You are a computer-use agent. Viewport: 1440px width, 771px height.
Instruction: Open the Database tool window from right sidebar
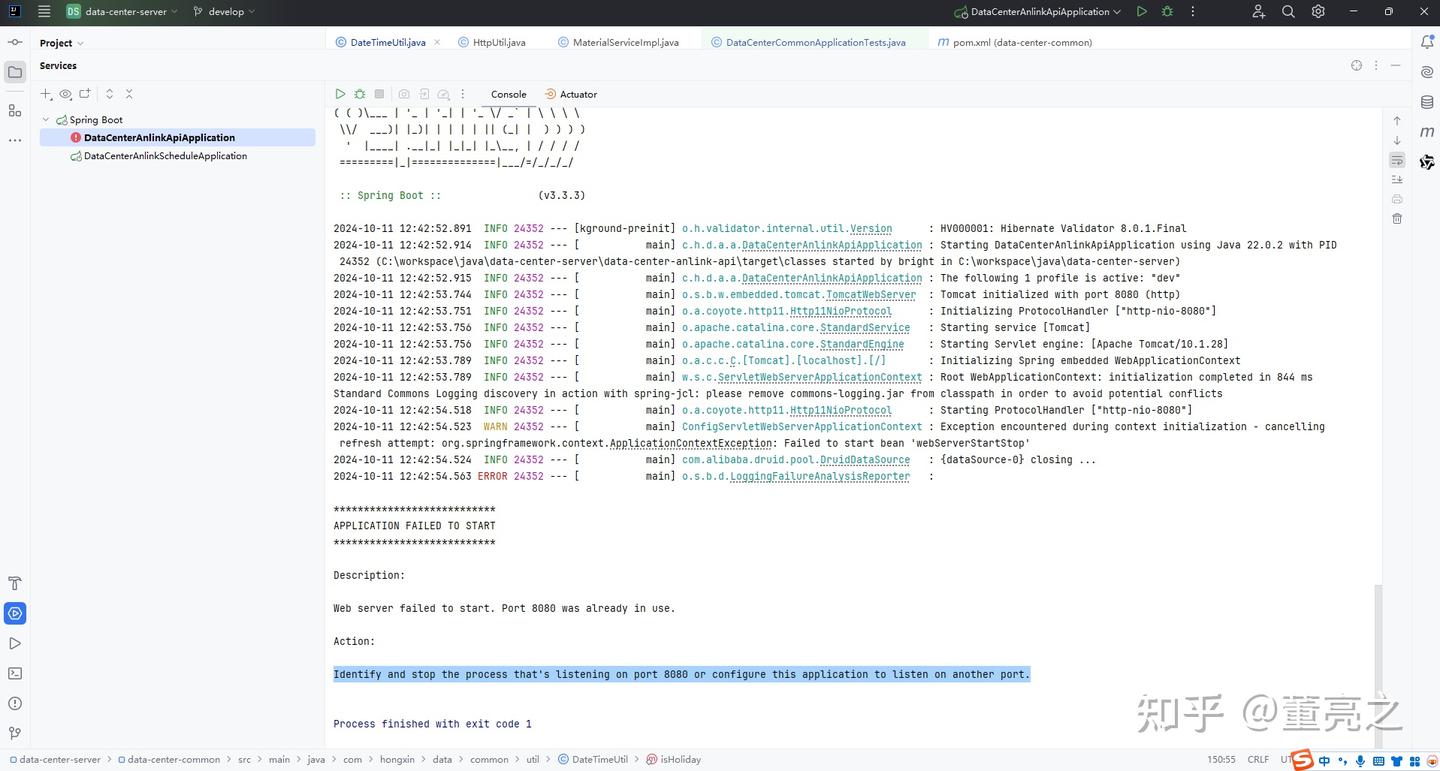click(x=1427, y=102)
